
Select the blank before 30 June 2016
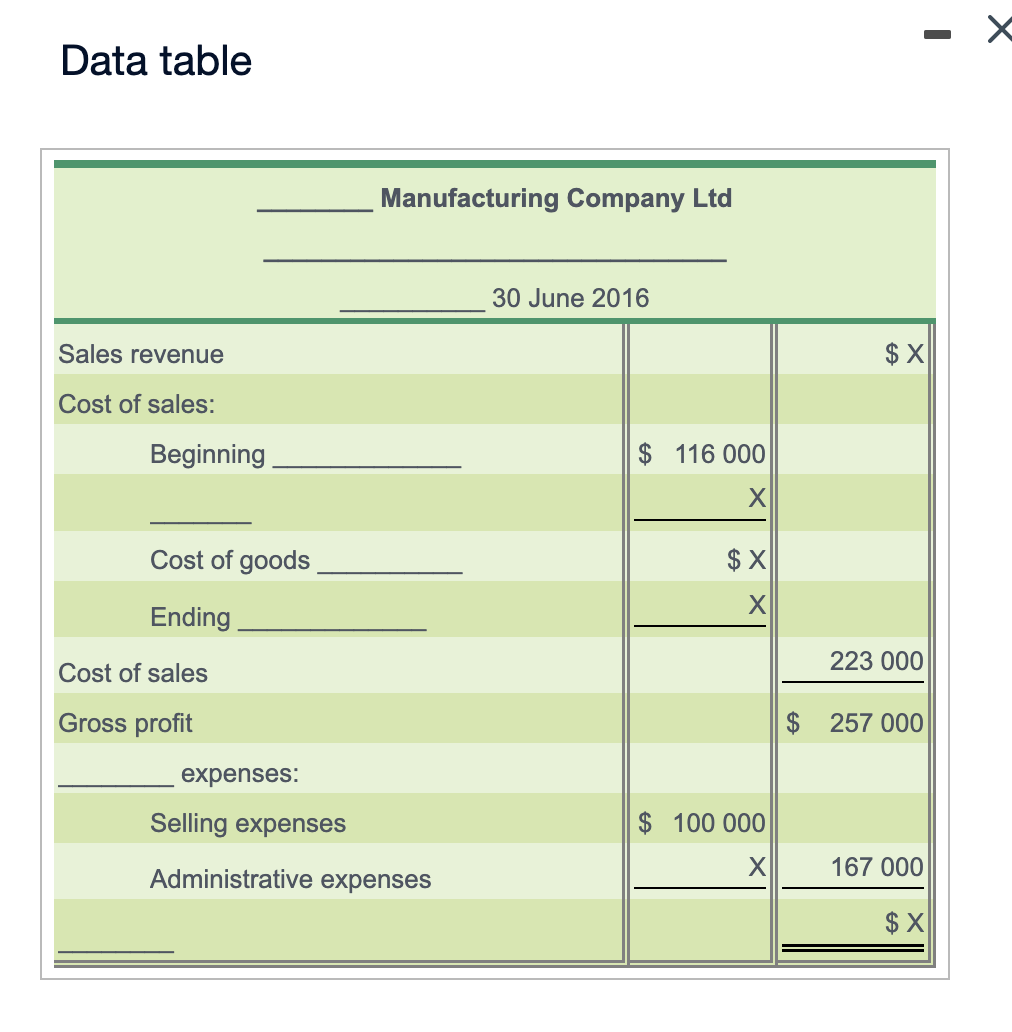412,302
